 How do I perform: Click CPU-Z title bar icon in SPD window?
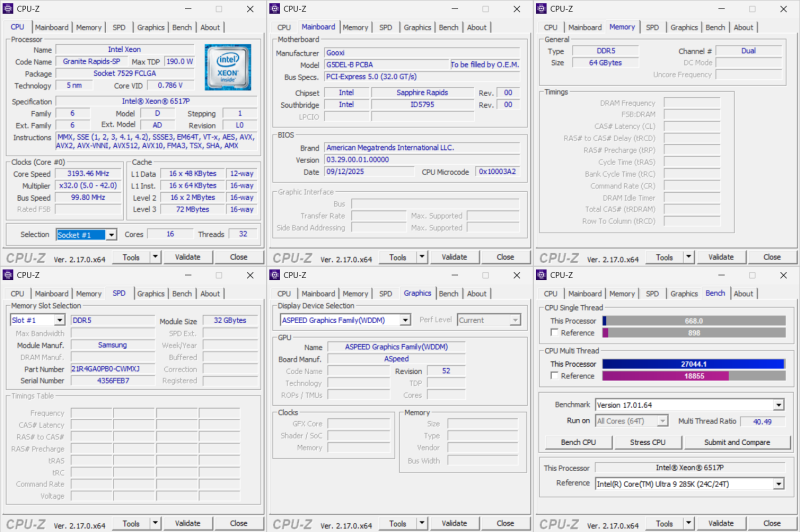click(x=9, y=275)
